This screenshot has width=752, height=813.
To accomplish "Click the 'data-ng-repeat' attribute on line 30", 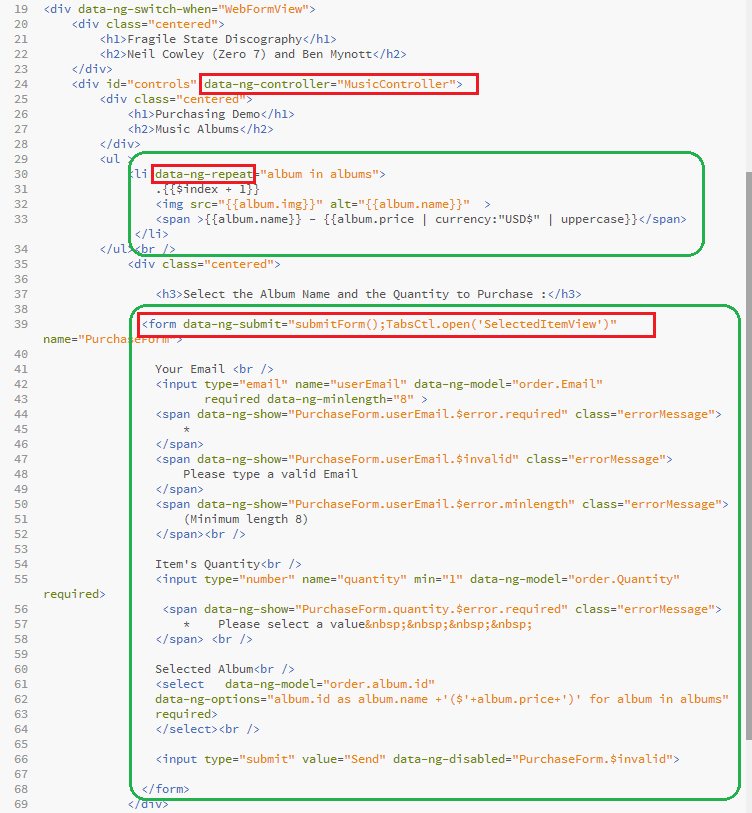I will coord(204,174).
